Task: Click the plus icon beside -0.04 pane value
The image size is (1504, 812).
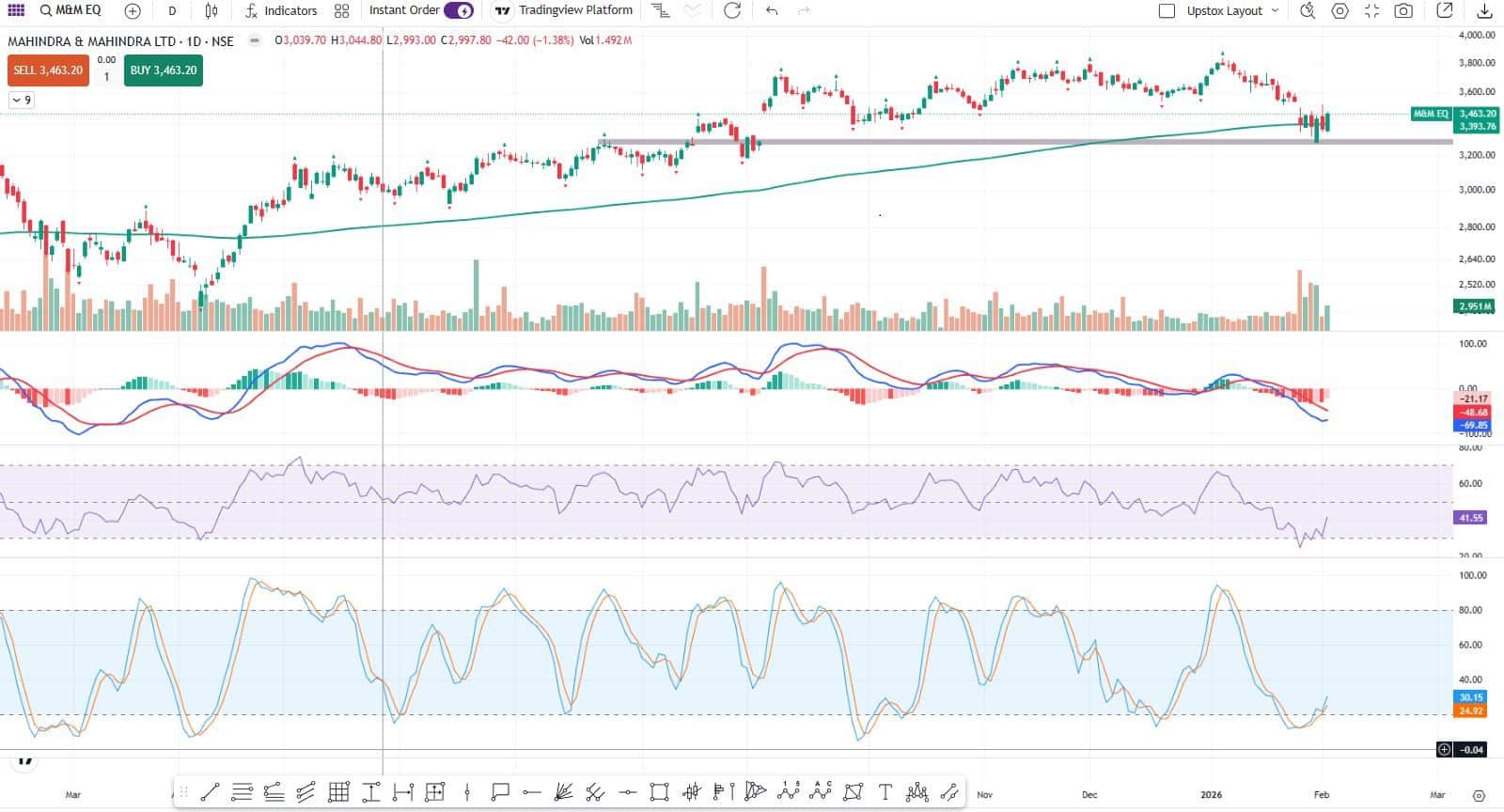Action: pos(1444,749)
